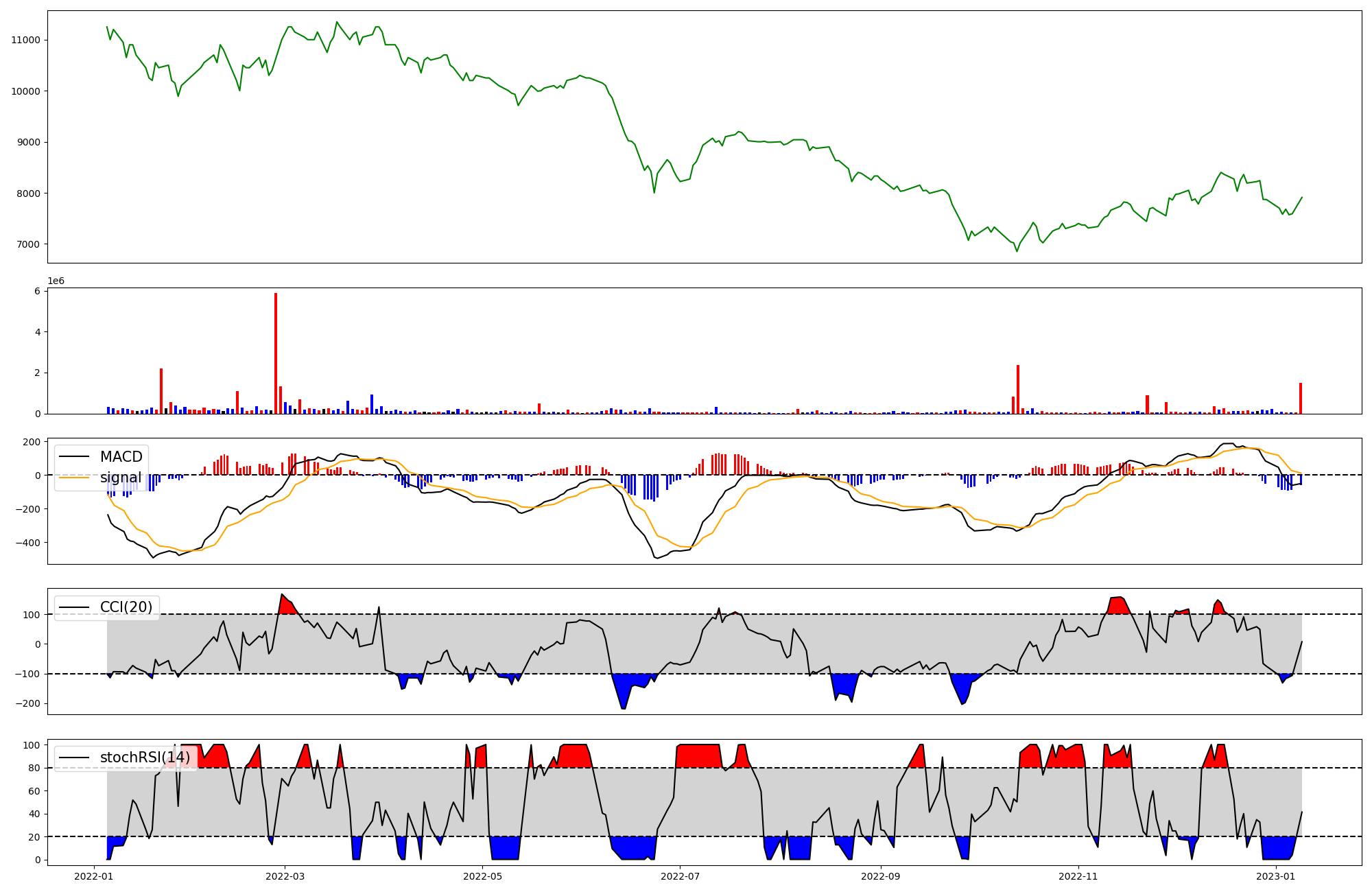The height and width of the screenshot is (892, 1372).
Task: Click the 2022-01 x-axis tick label
Action: point(93,876)
